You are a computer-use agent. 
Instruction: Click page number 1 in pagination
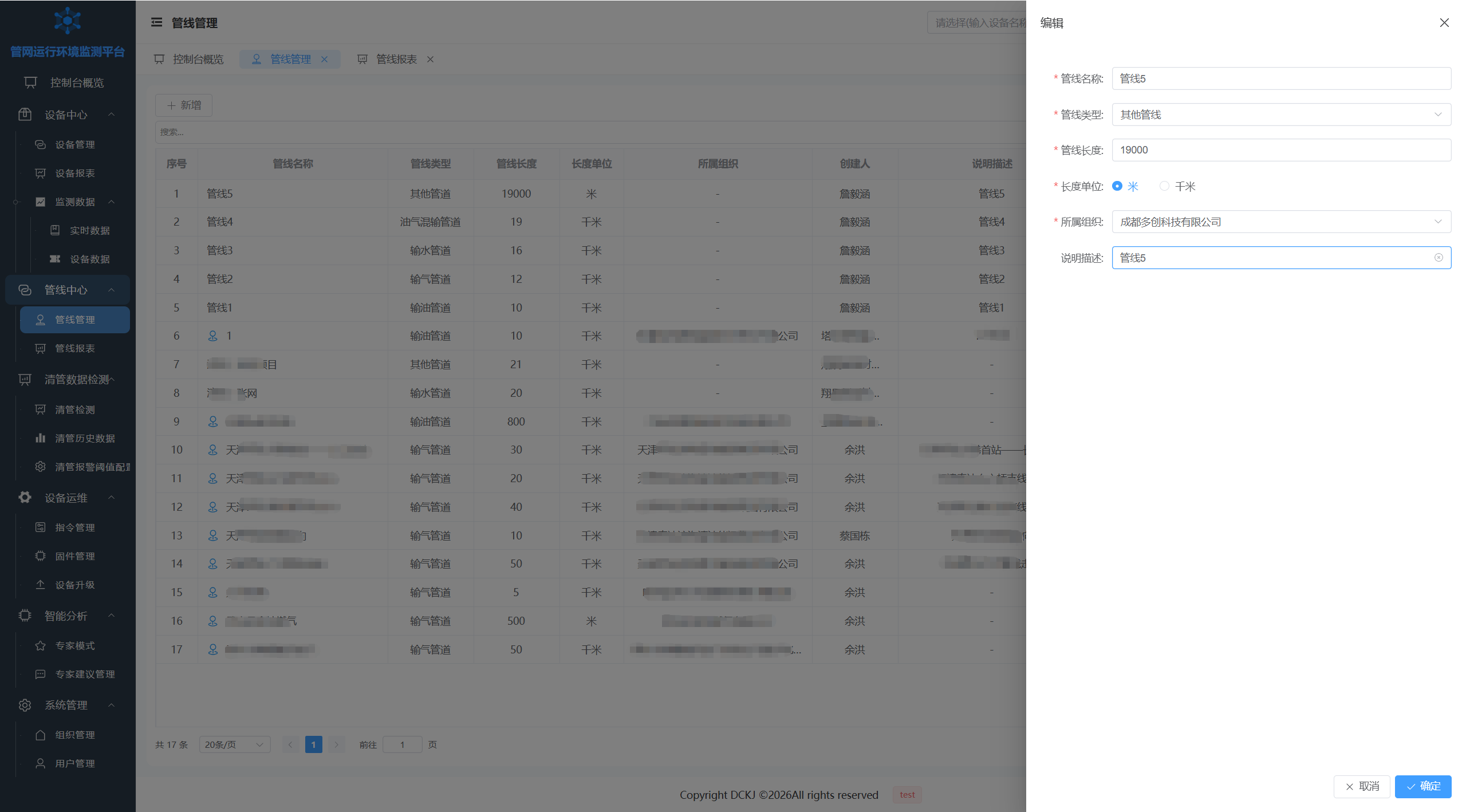tap(313, 744)
